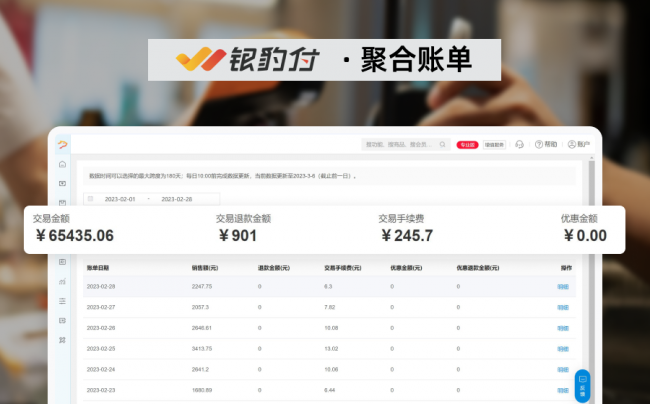650x404 pixels.
Task: Click the 交易手续费 total ¥245.7
Action: pyautogui.click(x=407, y=235)
